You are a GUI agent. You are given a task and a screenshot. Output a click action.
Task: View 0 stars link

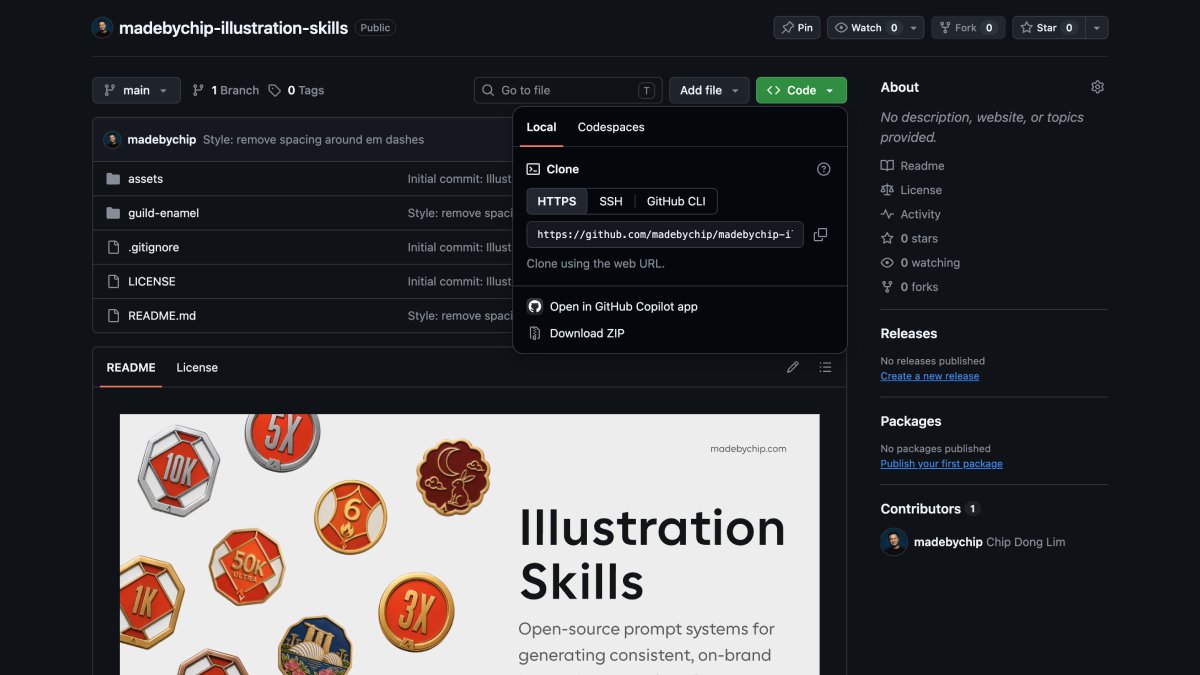click(909, 238)
